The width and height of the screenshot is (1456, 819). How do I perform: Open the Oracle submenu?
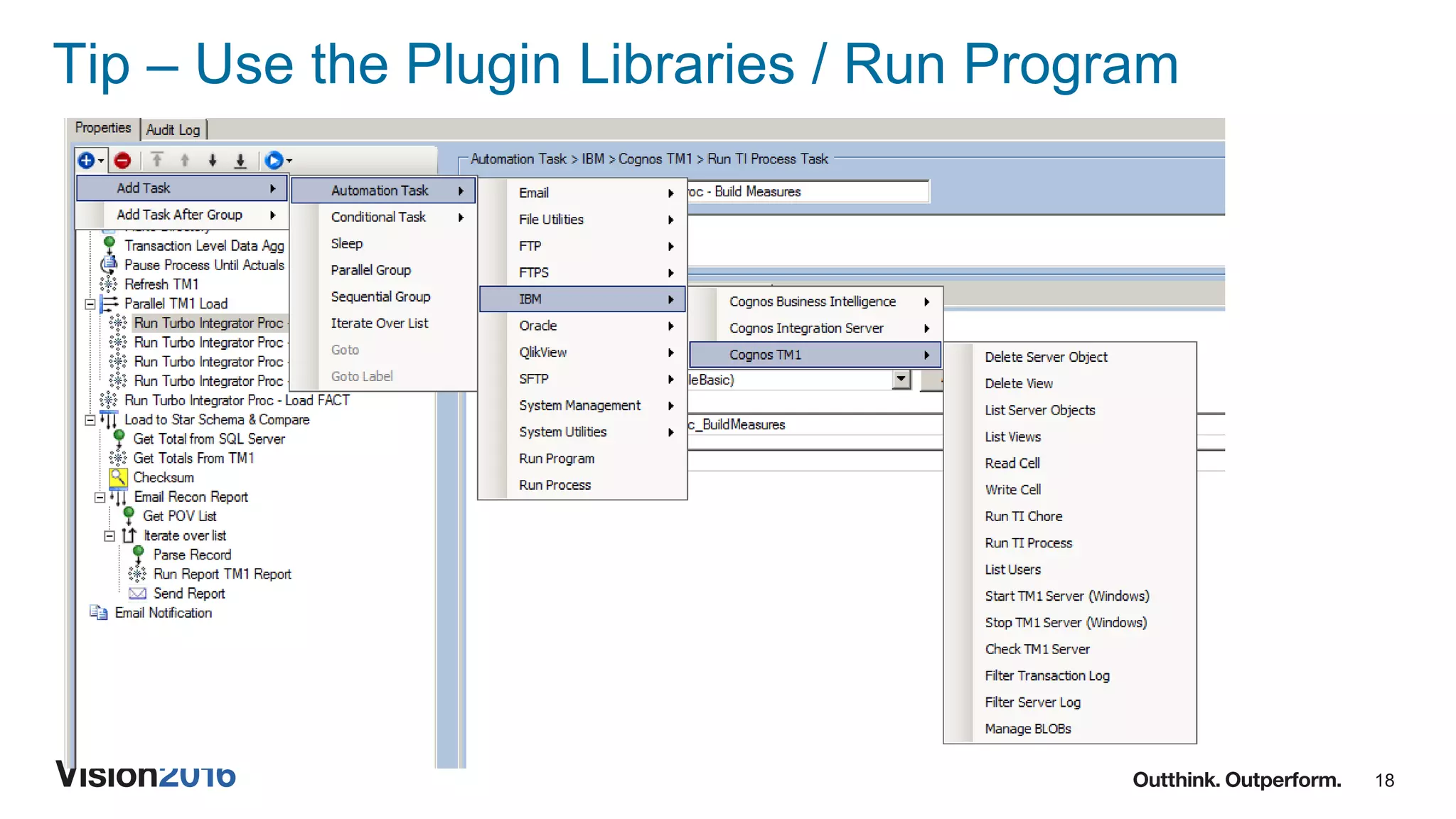tap(582, 326)
